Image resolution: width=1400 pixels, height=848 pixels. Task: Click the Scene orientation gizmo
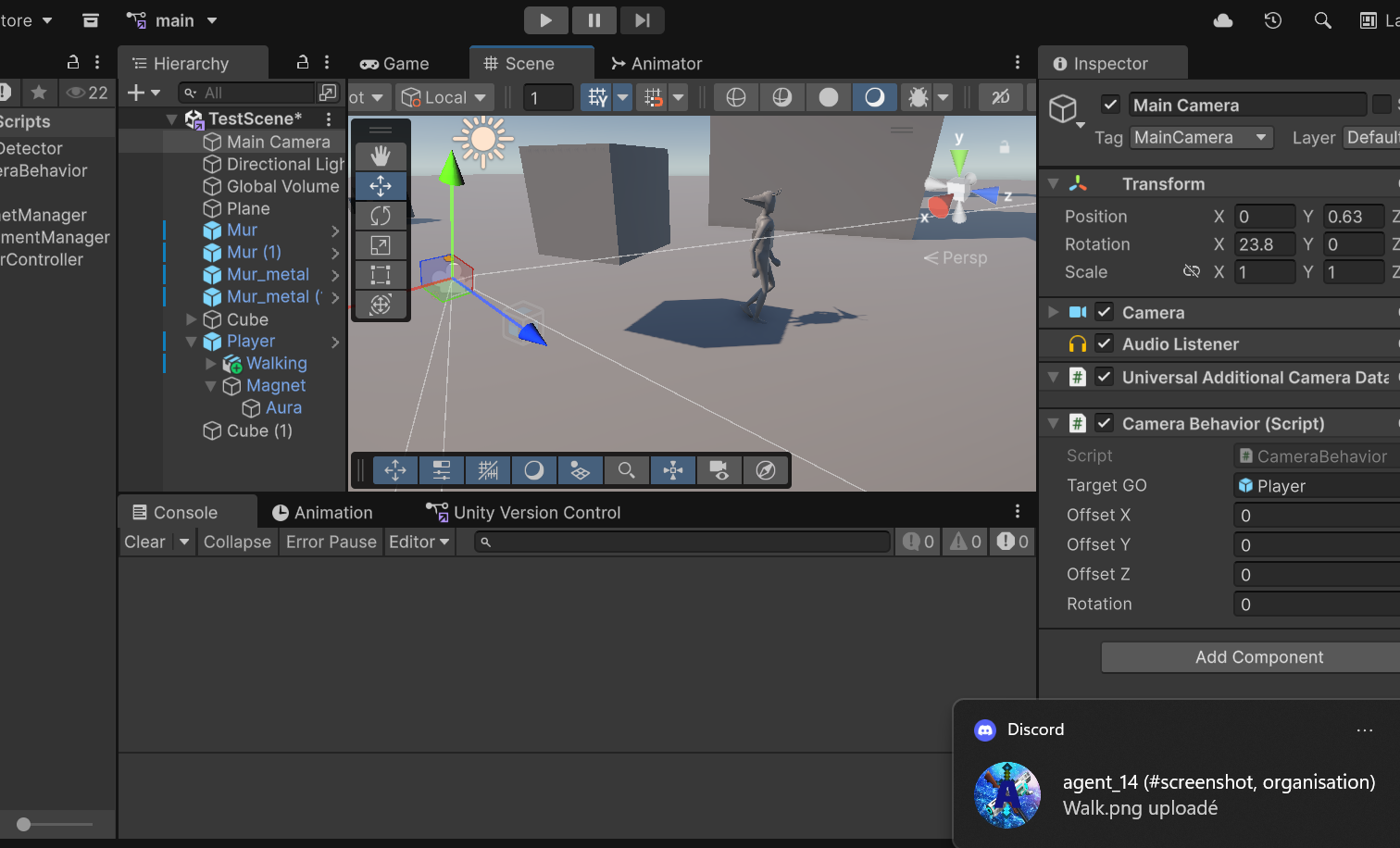pos(959,190)
